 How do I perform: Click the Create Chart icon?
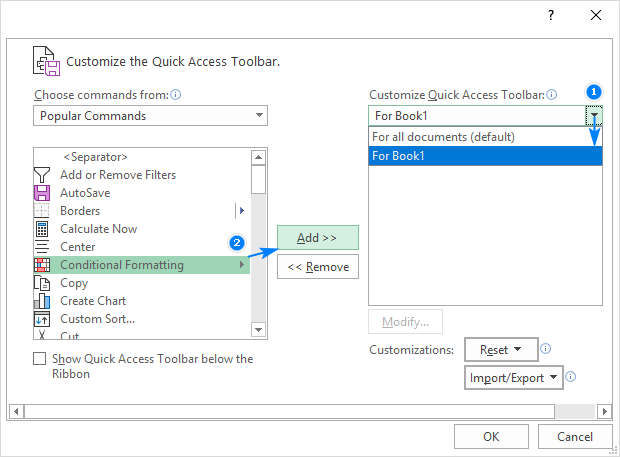(x=42, y=301)
